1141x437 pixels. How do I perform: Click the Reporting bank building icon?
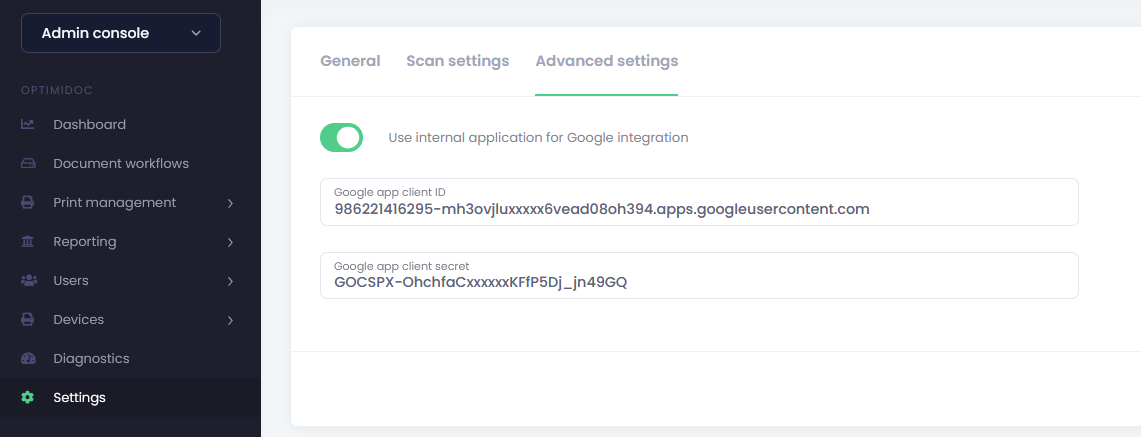coord(28,242)
